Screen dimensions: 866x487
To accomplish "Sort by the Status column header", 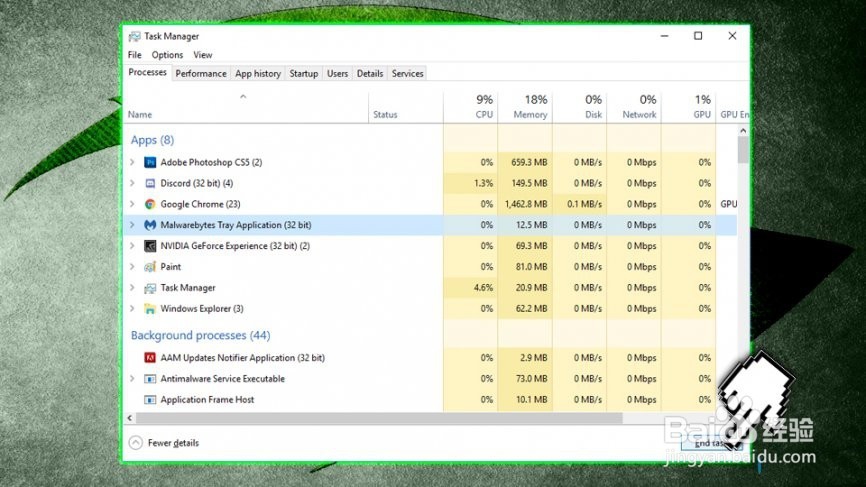I will [x=406, y=107].
